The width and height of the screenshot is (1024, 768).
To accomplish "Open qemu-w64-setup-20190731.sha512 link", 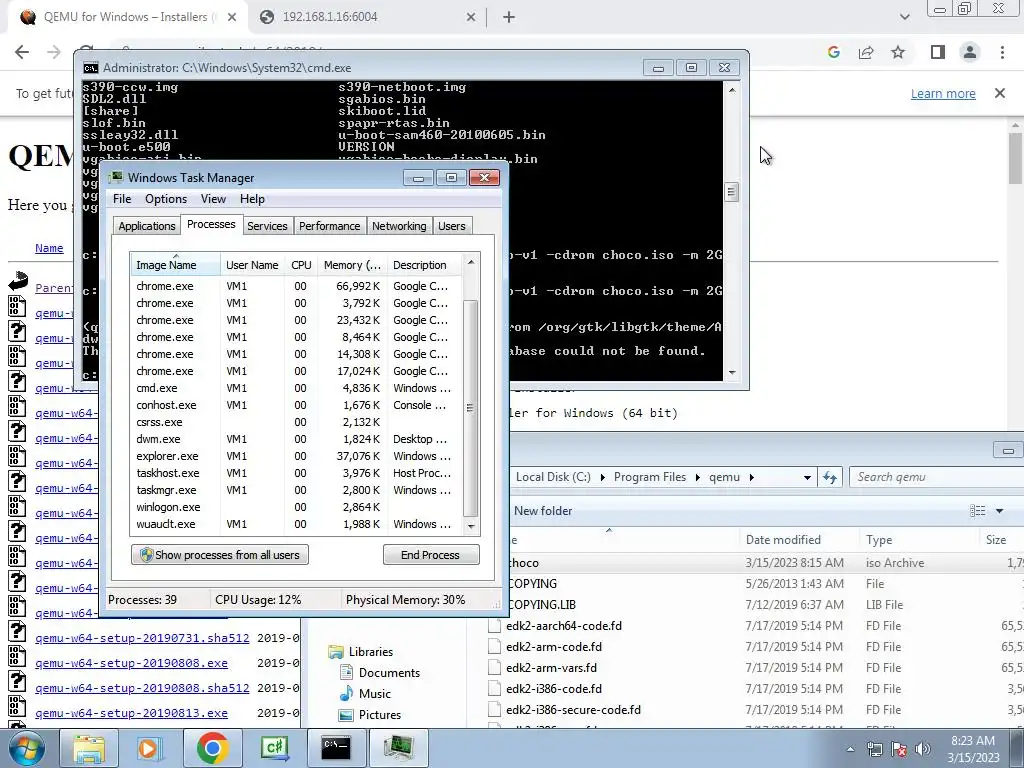I will pyautogui.click(x=142, y=638).
